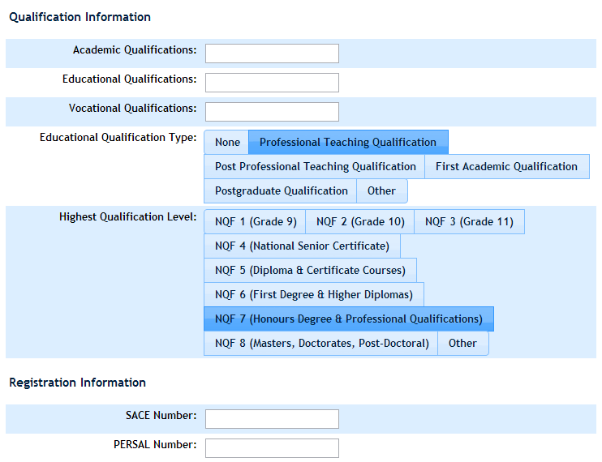The width and height of the screenshot is (602, 462).
Task: Click the Vocational Qualifications field
Action: point(271,111)
